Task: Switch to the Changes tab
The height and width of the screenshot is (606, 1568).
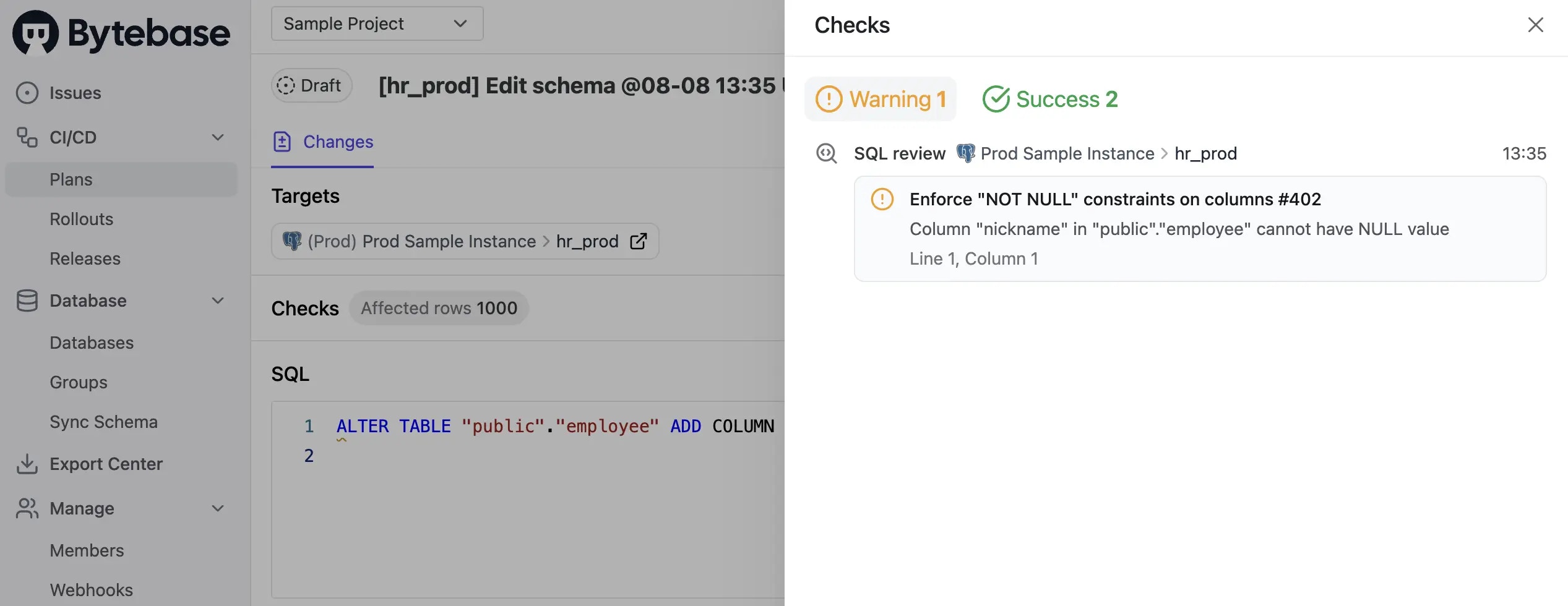Action: point(322,142)
